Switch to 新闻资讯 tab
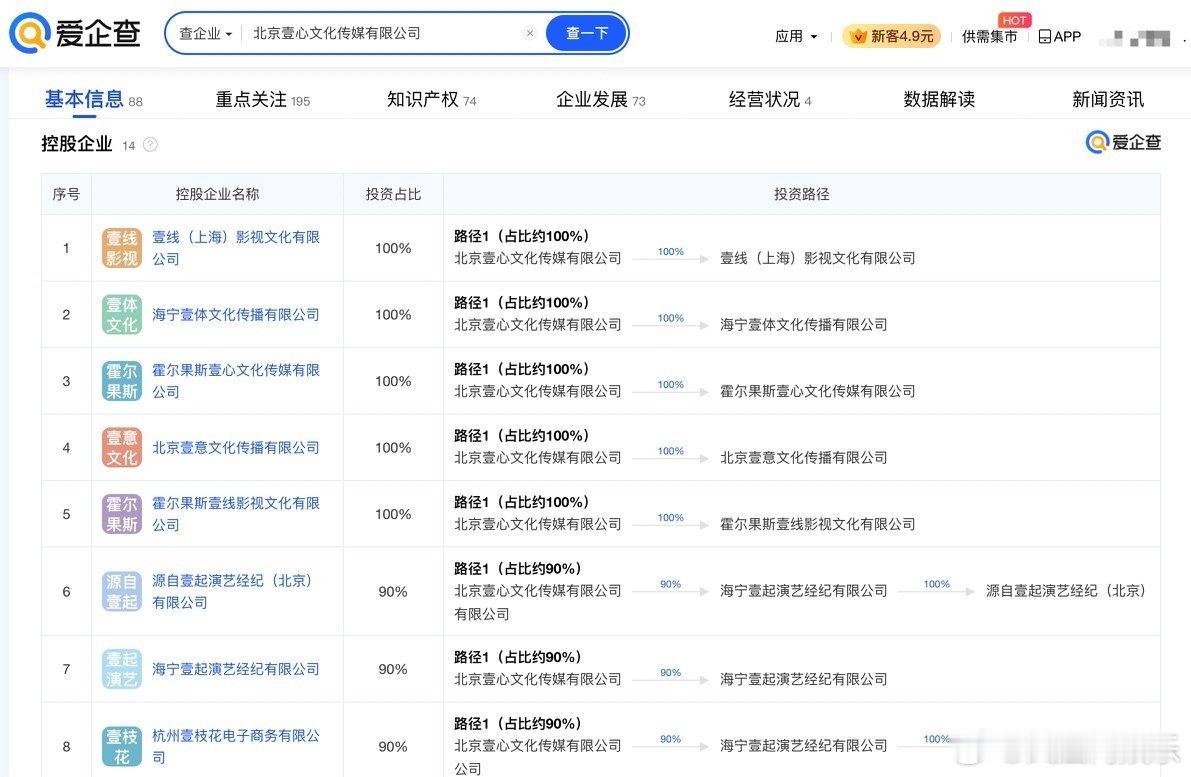The height and width of the screenshot is (777, 1191). pyautogui.click(x=1107, y=99)
